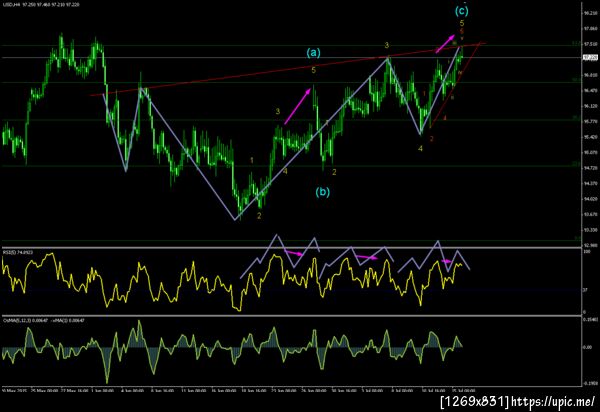Click the 96.479 price axis value
Image resolution: width=600 pixels, height=412 pixels.
(590, 91)
